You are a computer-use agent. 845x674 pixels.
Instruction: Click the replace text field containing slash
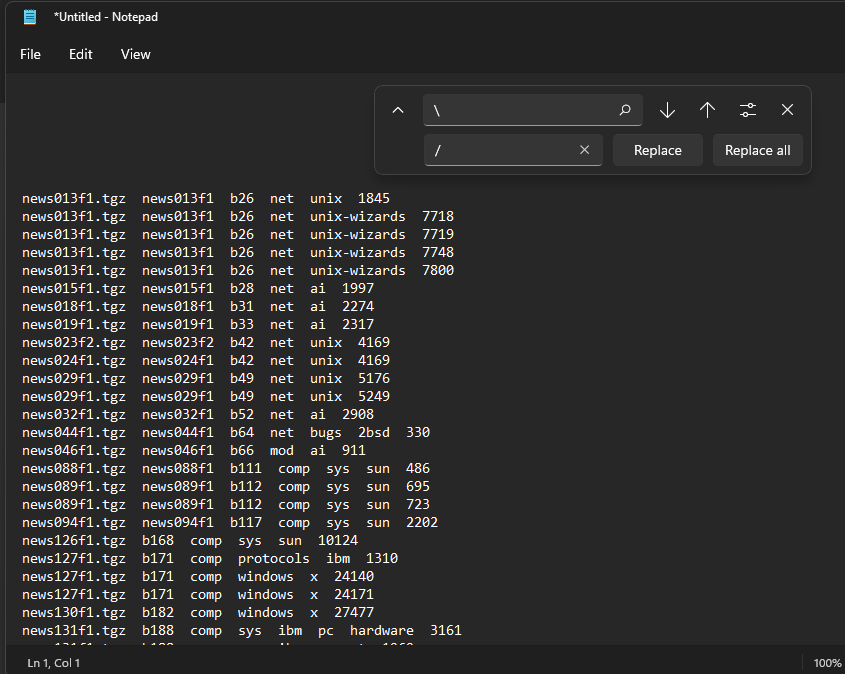500,150
